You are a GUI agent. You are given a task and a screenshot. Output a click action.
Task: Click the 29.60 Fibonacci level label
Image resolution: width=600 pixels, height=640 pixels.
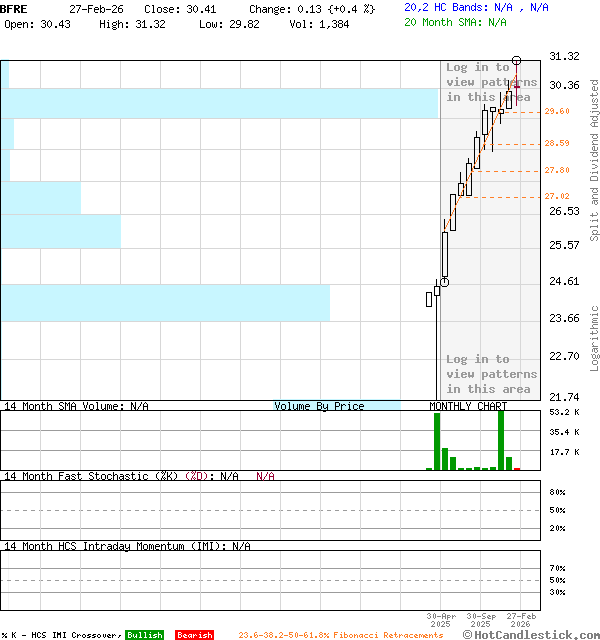557,112
